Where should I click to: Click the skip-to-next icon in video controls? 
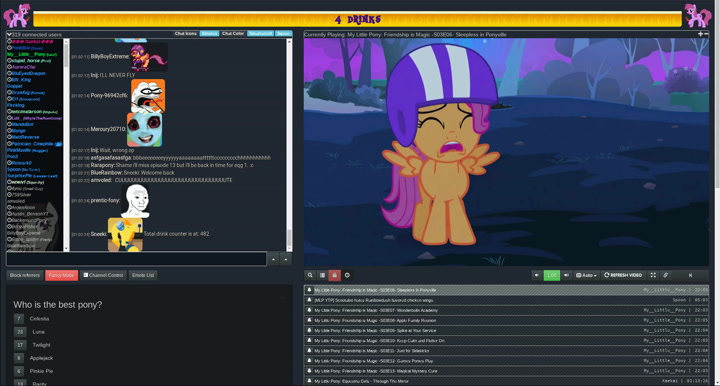pyautogui.click(x=690, y=275)
